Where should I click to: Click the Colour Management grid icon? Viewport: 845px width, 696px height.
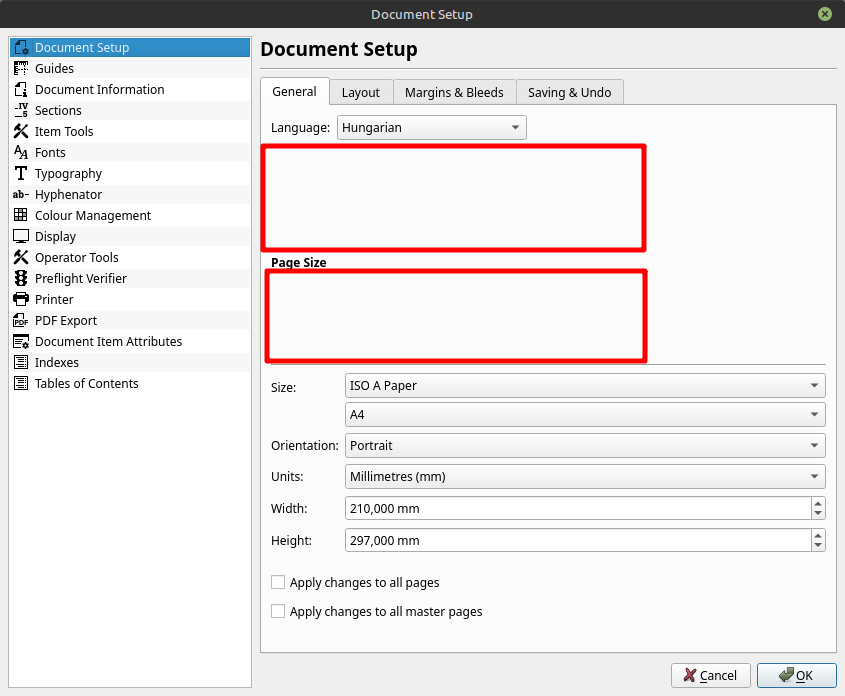tap(20, 215)
